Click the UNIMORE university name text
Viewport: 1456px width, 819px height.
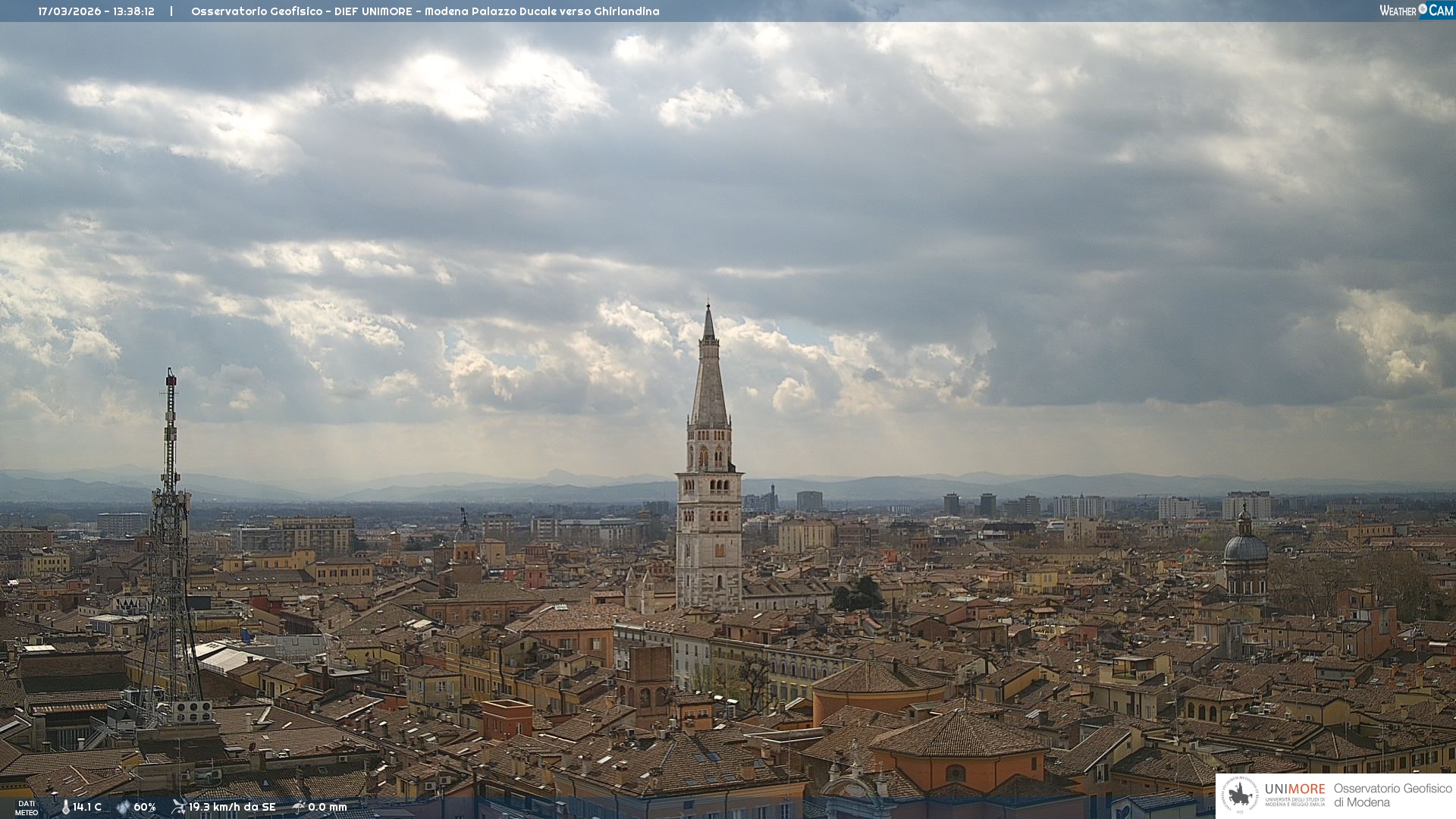pos(1294,789)
